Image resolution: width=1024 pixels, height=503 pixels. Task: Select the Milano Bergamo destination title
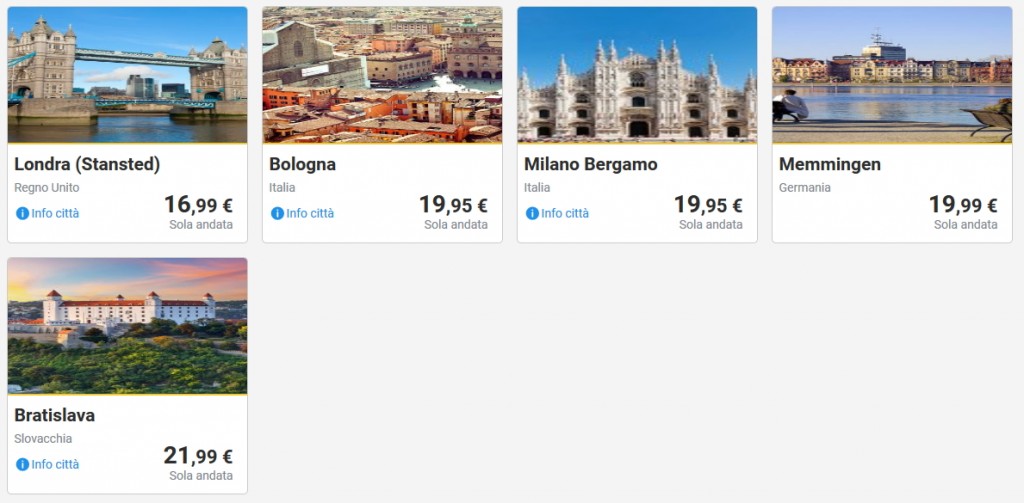click(590, 164)
